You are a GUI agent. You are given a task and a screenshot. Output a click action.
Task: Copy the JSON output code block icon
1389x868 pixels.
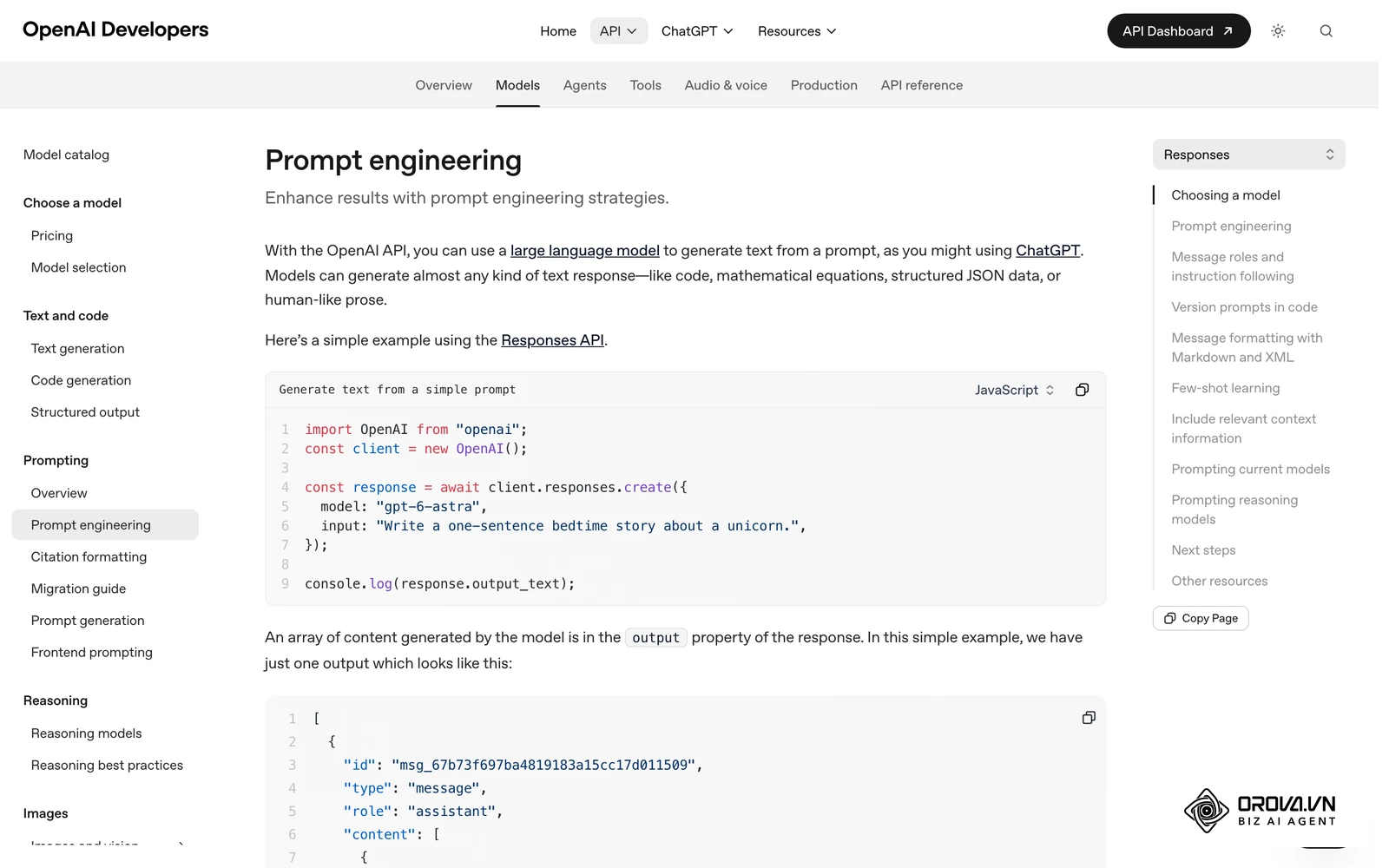pyautogui.click(x=1089, y=718)
